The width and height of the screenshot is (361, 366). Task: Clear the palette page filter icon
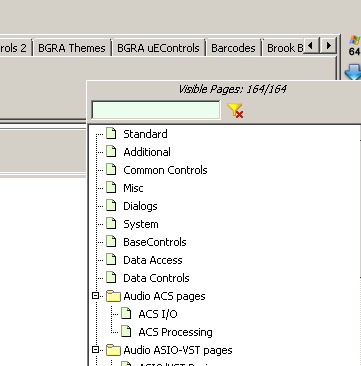[x=235, y=110]
